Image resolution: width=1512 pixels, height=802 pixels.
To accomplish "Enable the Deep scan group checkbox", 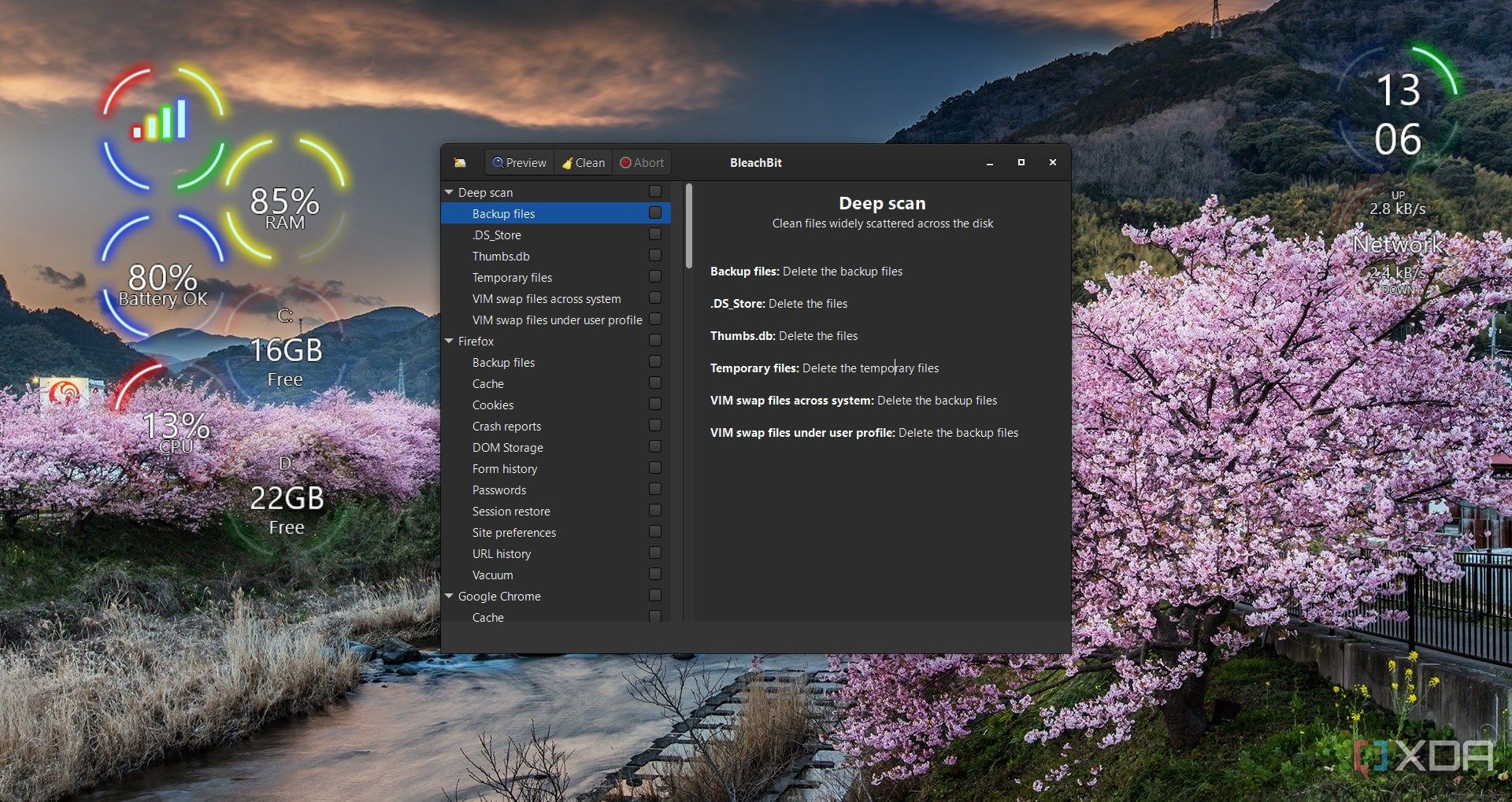I will point(654,191).
